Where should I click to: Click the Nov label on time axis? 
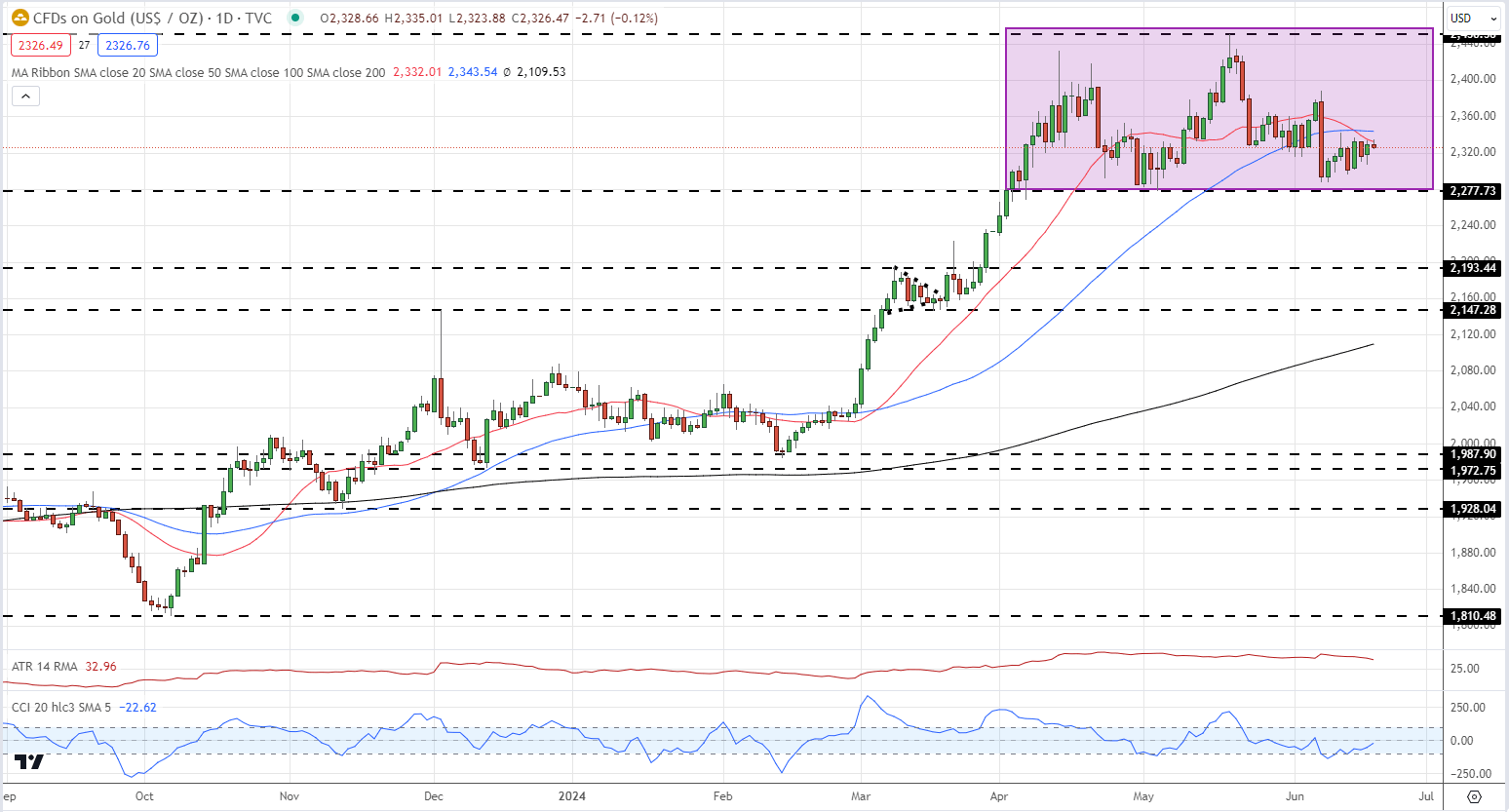(289, 796)
